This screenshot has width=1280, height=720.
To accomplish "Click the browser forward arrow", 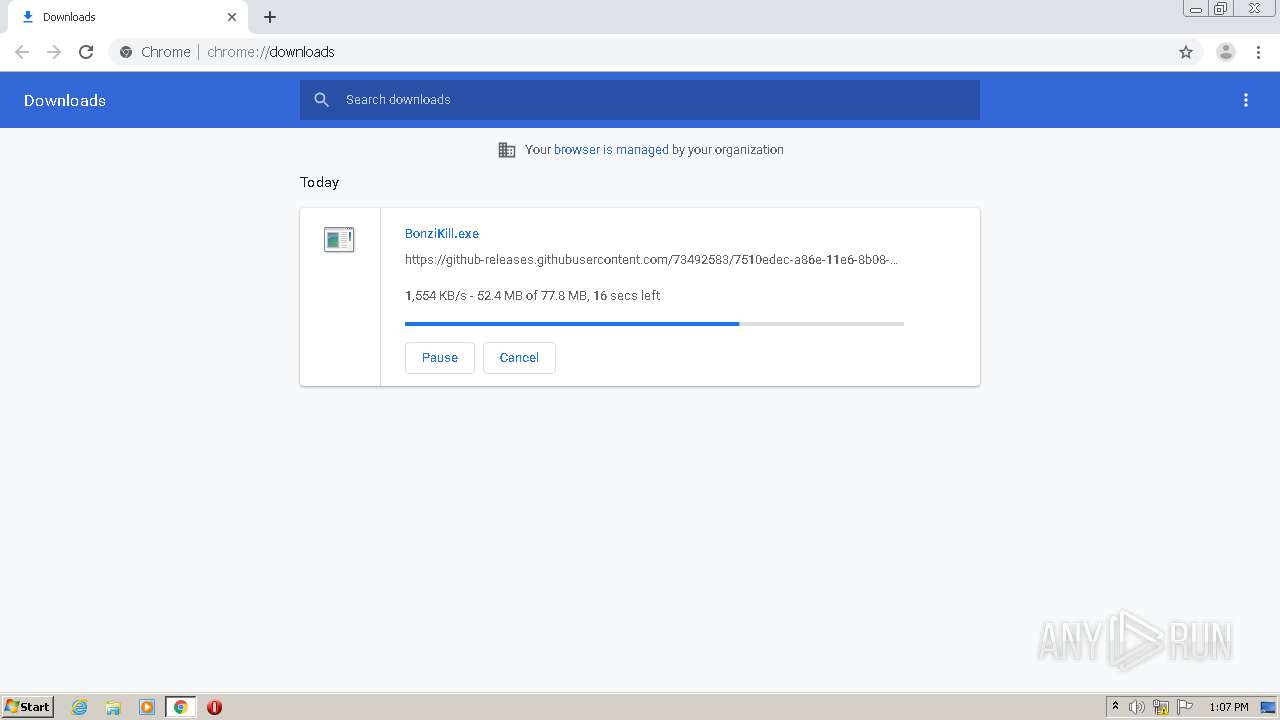I will tap(54, 52).
